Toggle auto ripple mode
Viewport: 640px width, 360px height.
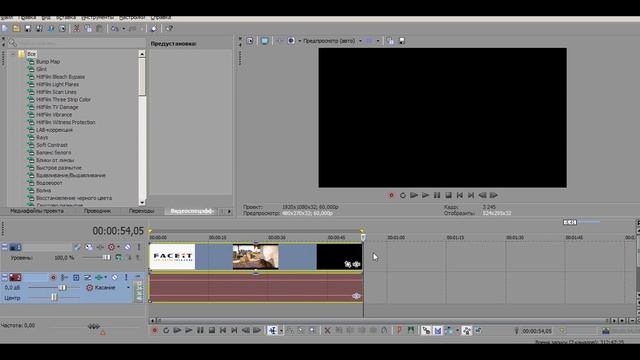coord(449,331)
